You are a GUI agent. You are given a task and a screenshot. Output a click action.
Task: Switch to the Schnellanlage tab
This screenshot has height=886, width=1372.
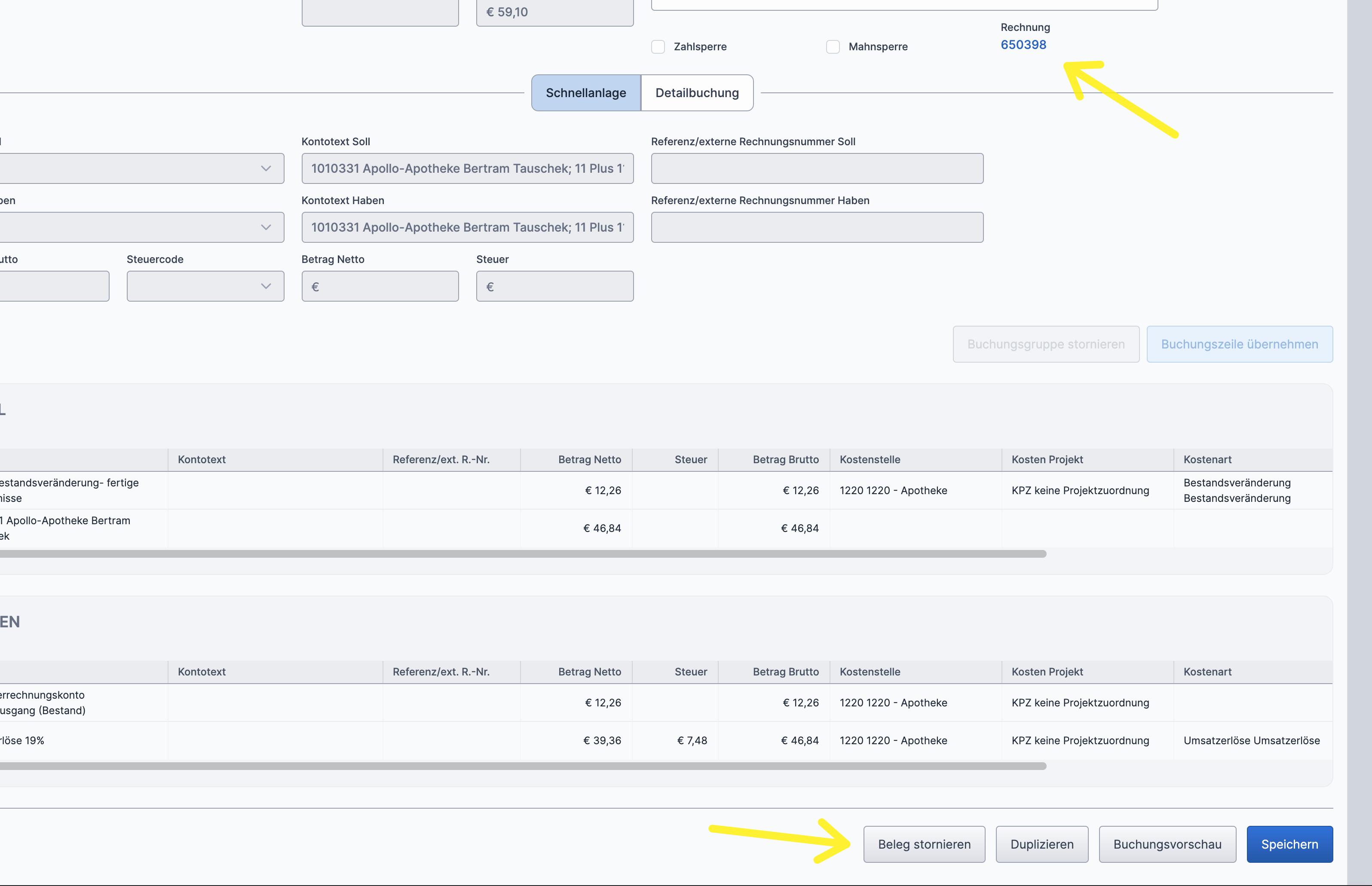(586, 93)
